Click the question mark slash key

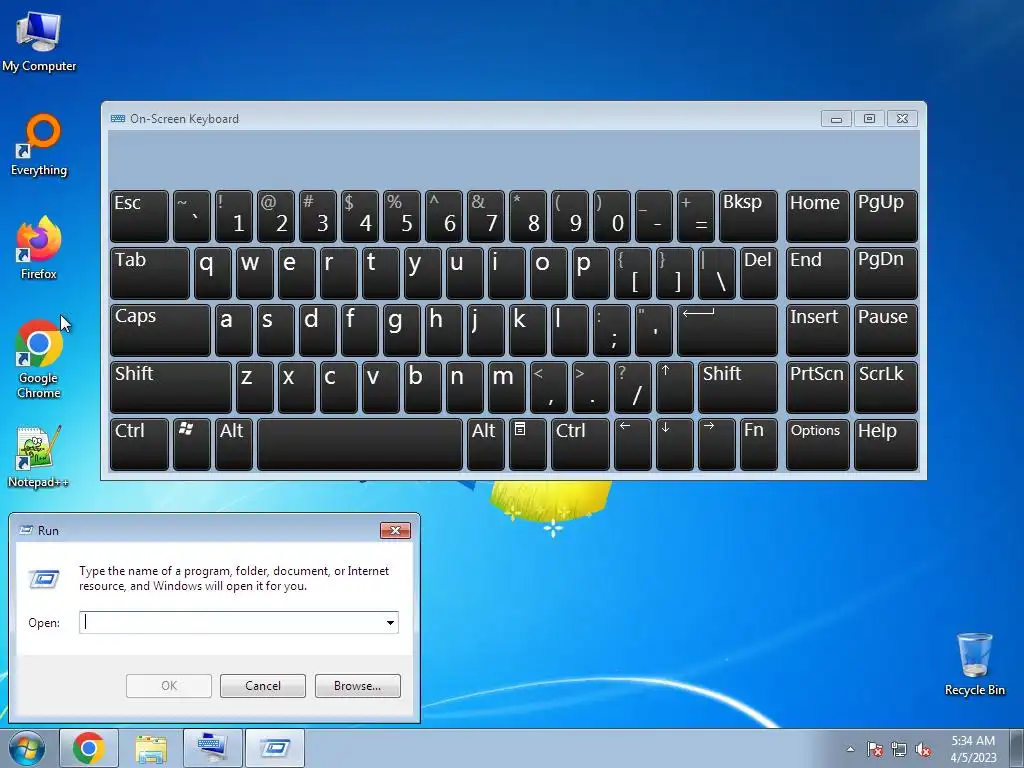coord(632,388)
